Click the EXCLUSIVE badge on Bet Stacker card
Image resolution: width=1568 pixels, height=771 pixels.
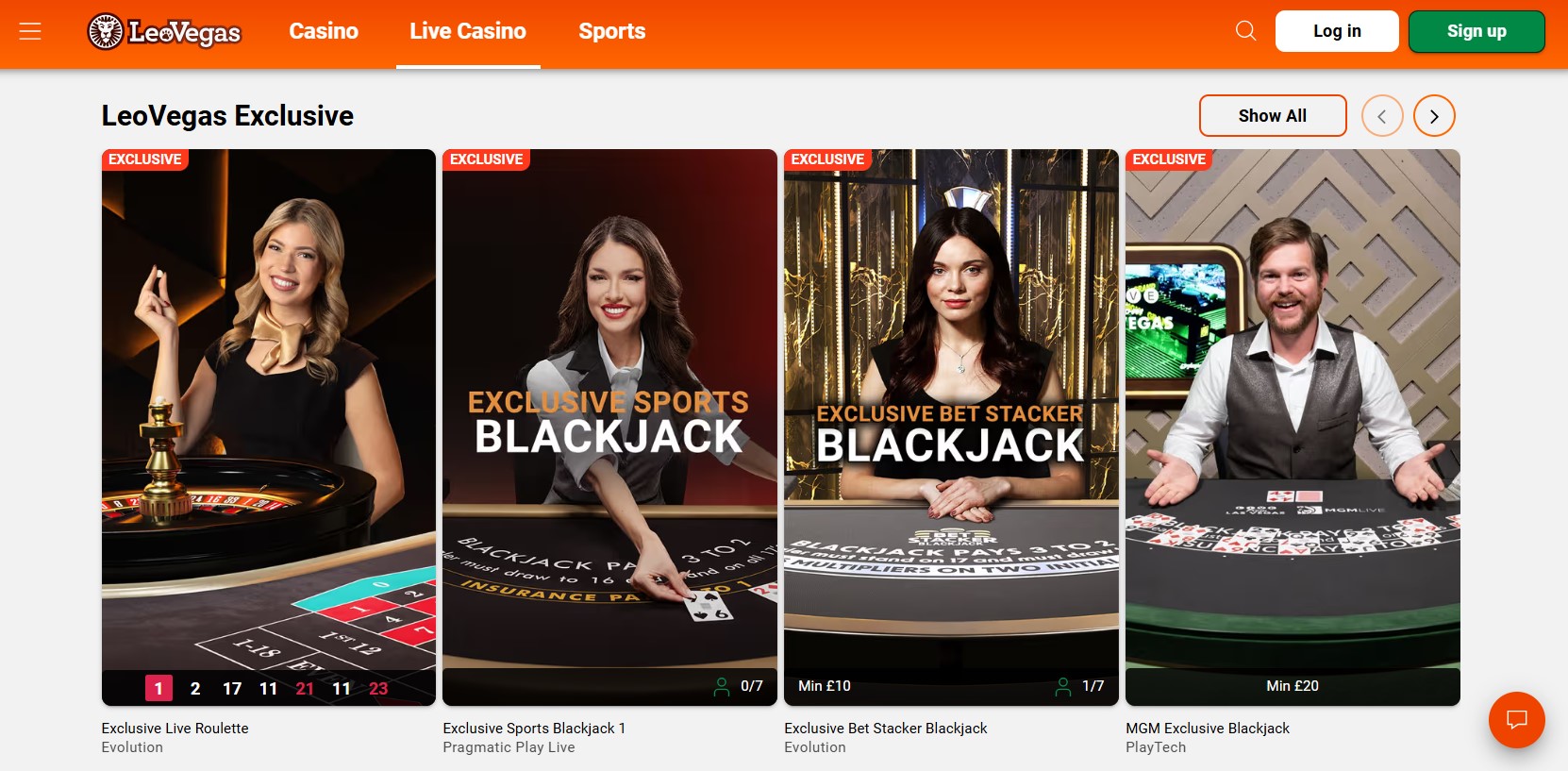[827, 159]
